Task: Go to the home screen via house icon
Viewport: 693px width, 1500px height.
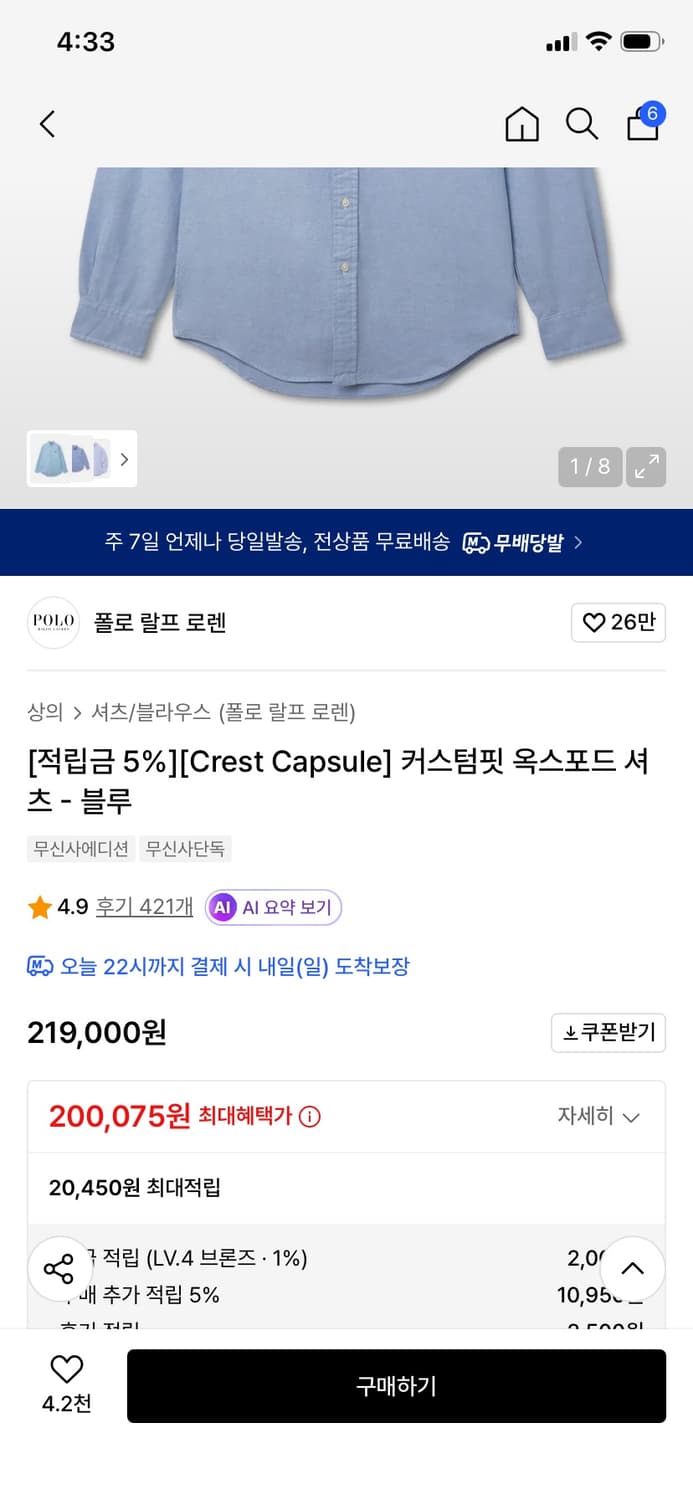Action: tap(521, 124)
